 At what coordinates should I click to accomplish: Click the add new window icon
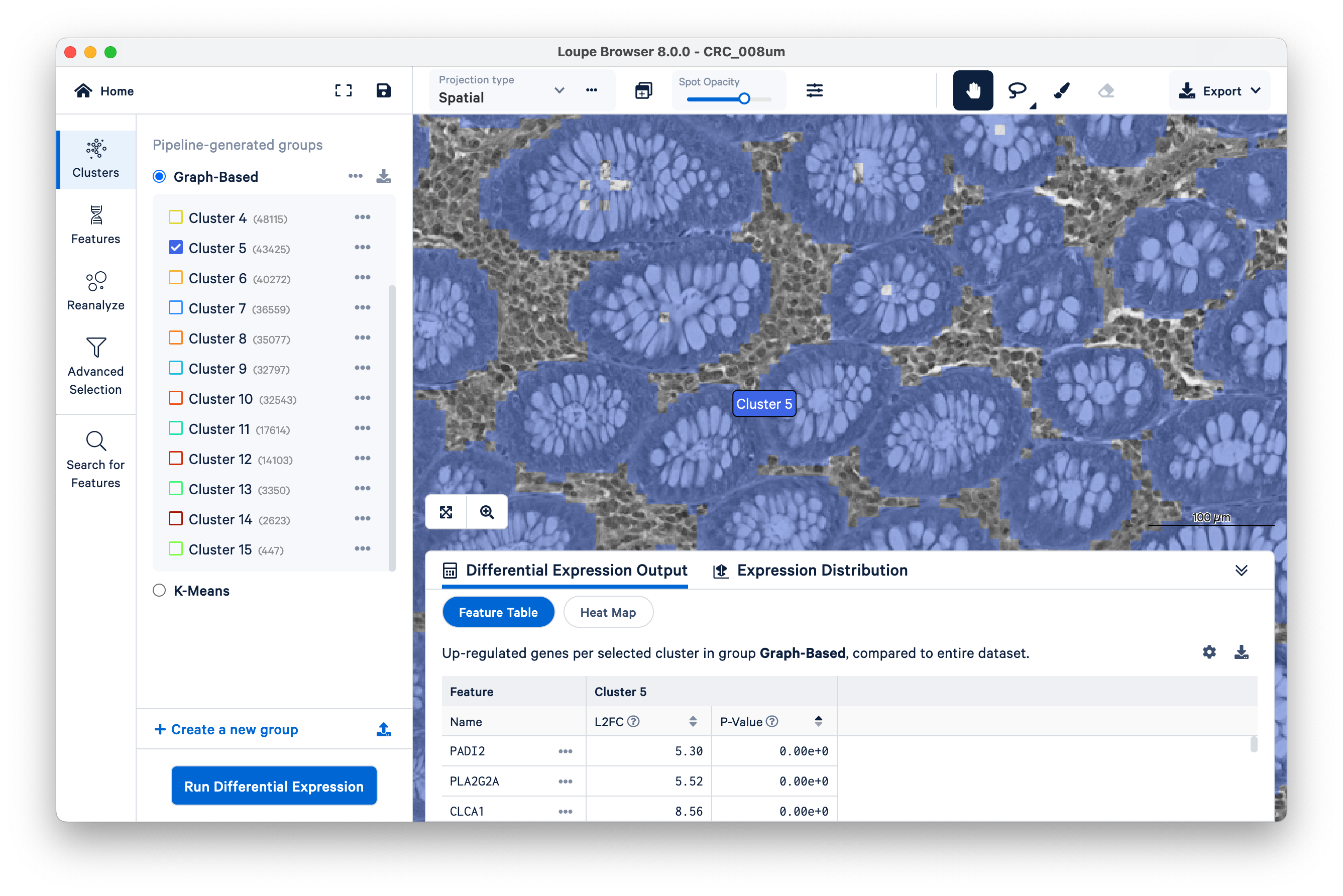pyautogui.click(x=643, y=90)
